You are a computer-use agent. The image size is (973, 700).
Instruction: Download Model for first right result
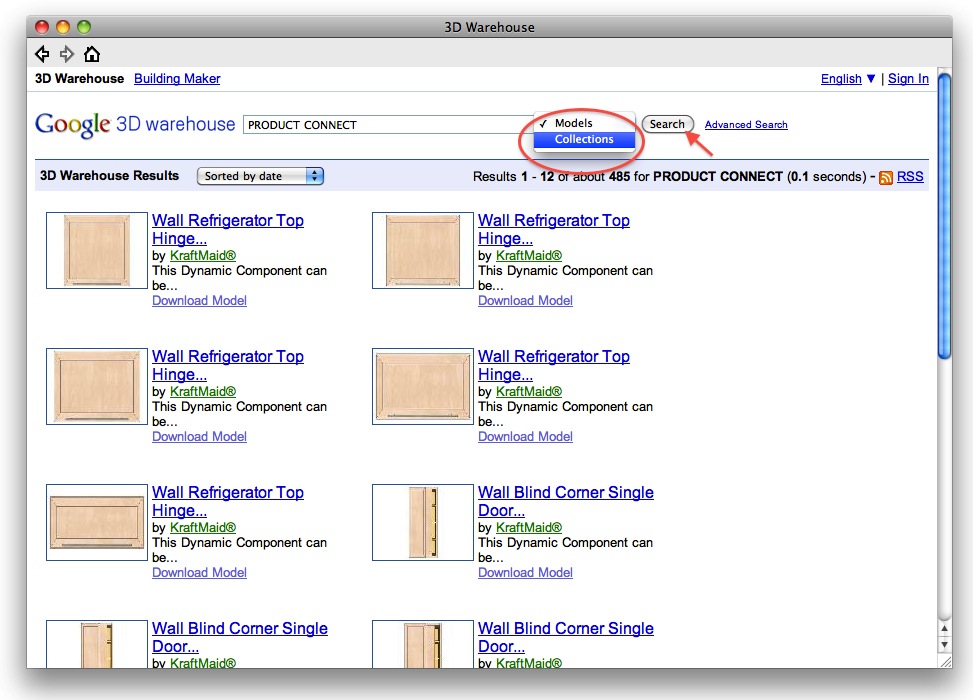click(x=525, y=300)
